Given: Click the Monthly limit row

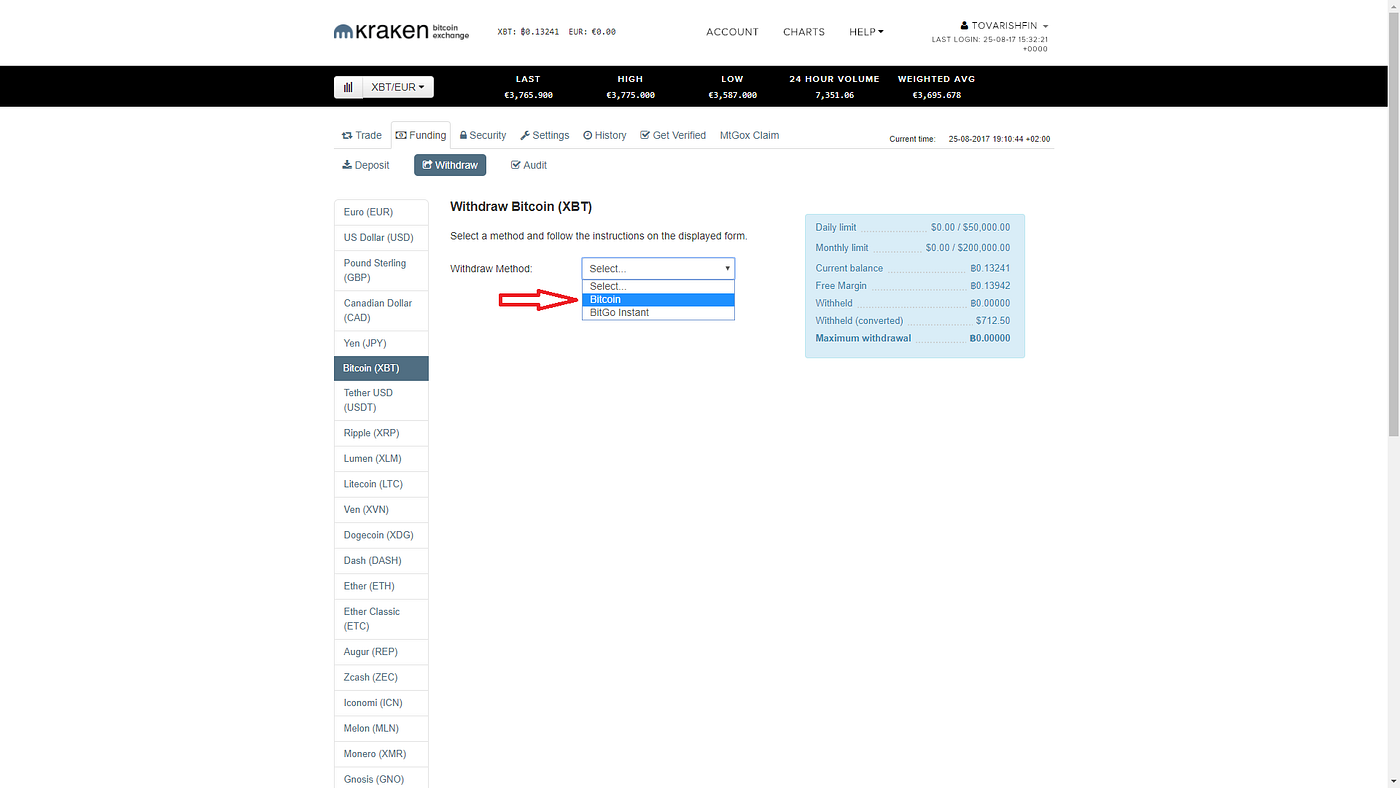Looking at the screenshot, I should pyautogui.click(x=913, y=247).
